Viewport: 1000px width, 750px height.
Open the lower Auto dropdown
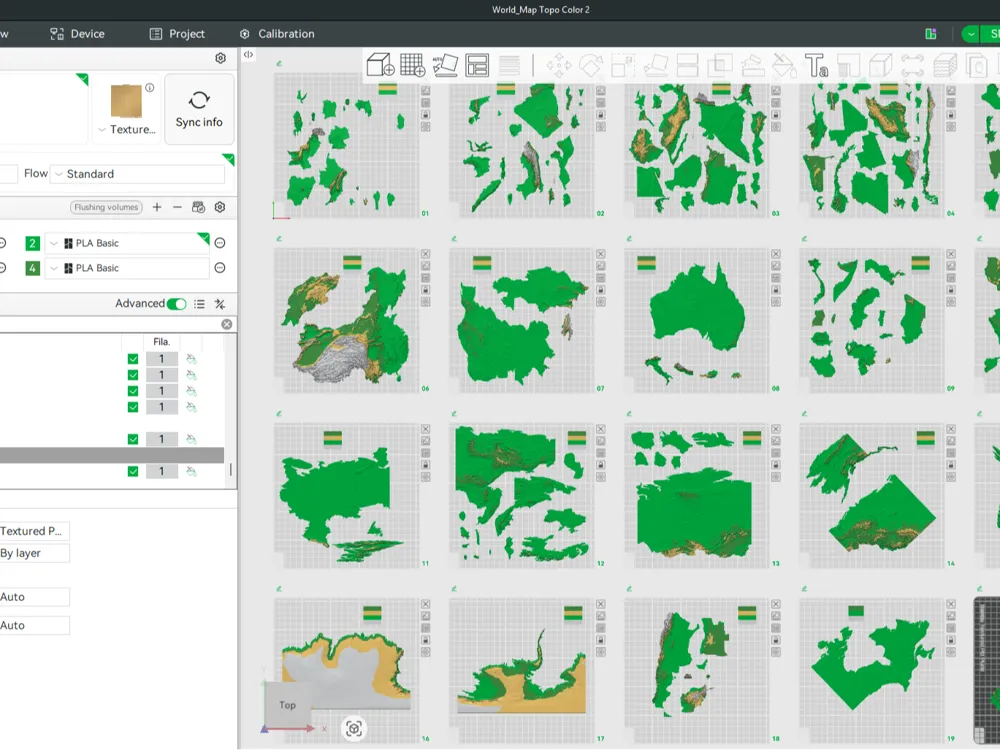34,626
